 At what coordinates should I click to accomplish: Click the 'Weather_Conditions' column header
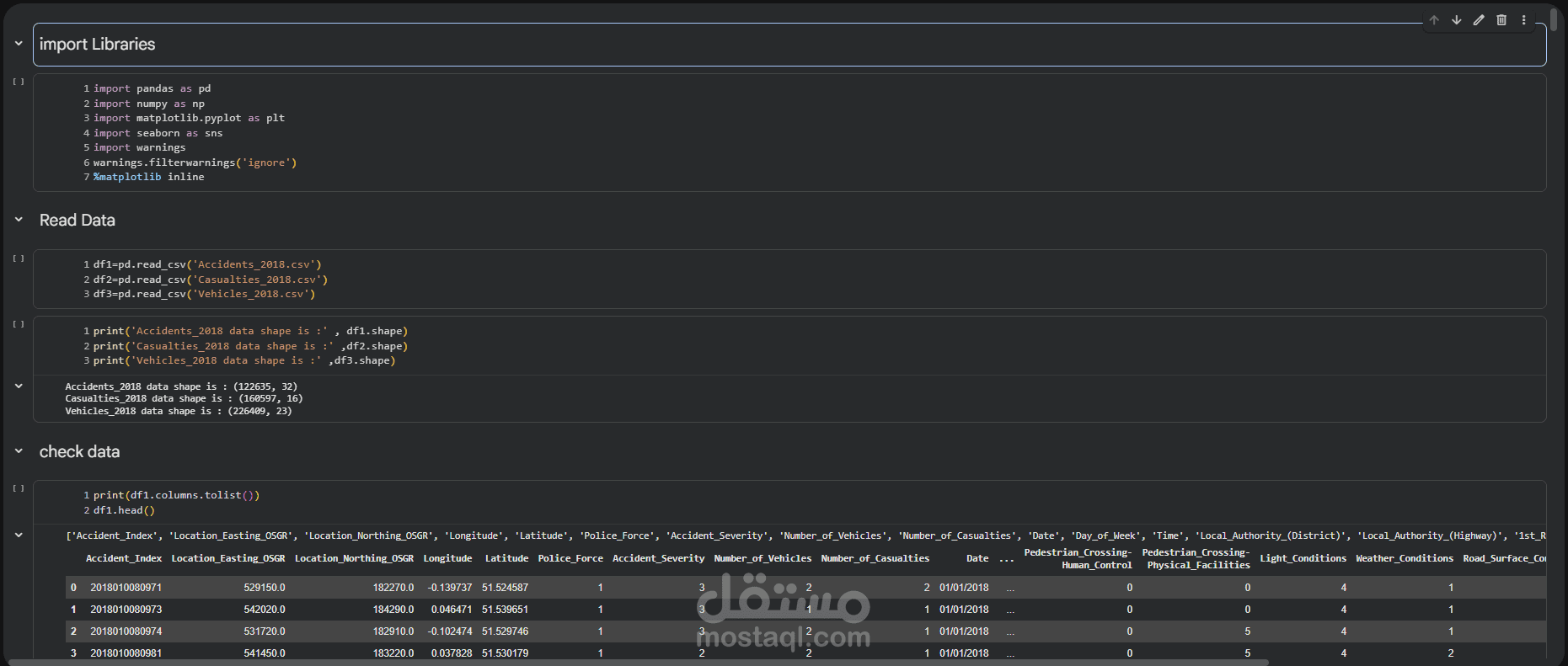(x=1405, y=558)
